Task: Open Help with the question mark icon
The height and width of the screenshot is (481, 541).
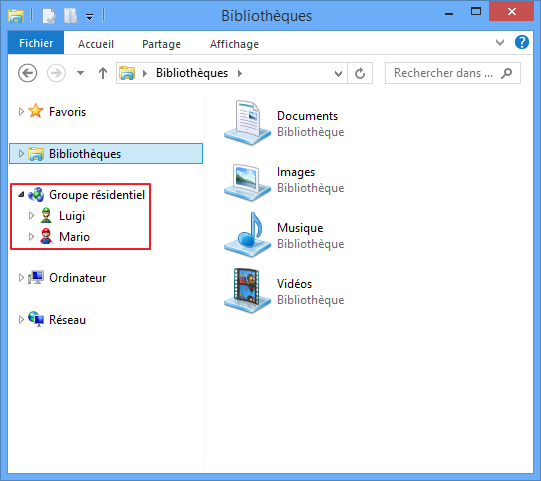Action: point(522,42)
